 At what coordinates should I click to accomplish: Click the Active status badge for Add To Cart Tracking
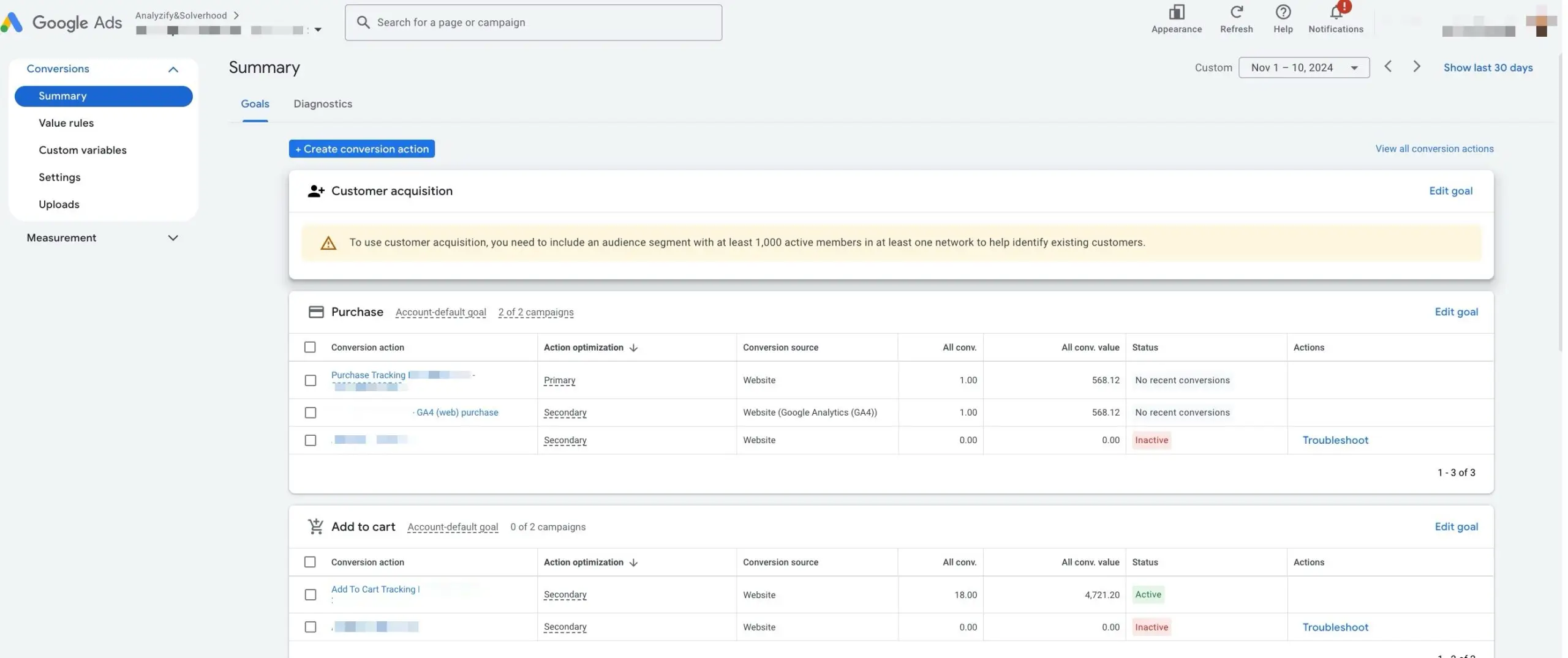tap(1148, 594)
